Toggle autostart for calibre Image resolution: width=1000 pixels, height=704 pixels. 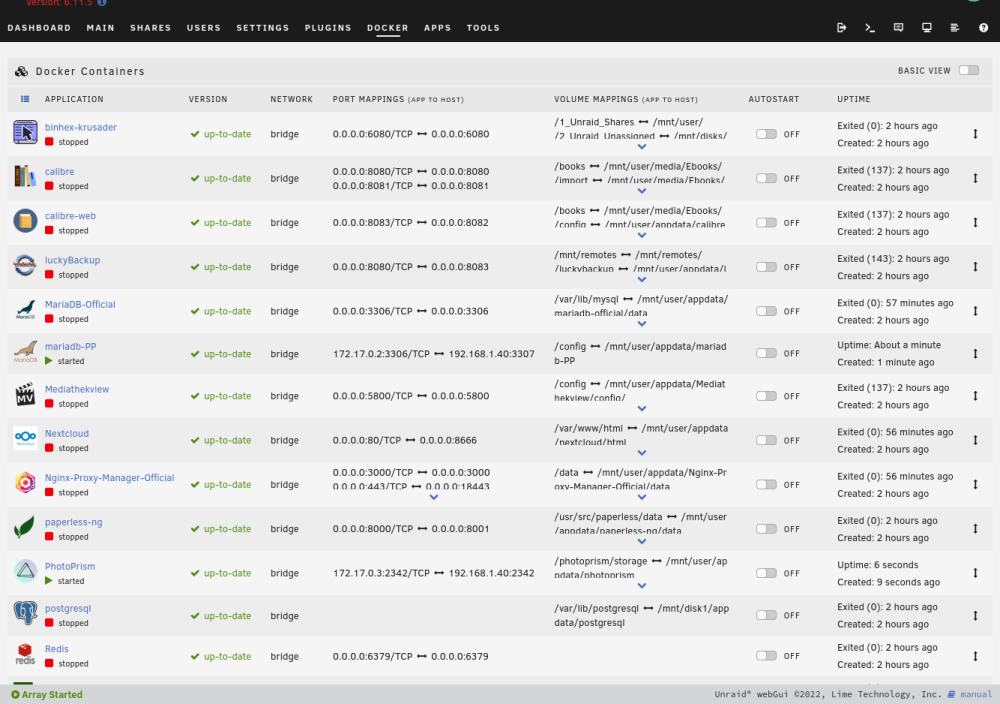[766, 179]
